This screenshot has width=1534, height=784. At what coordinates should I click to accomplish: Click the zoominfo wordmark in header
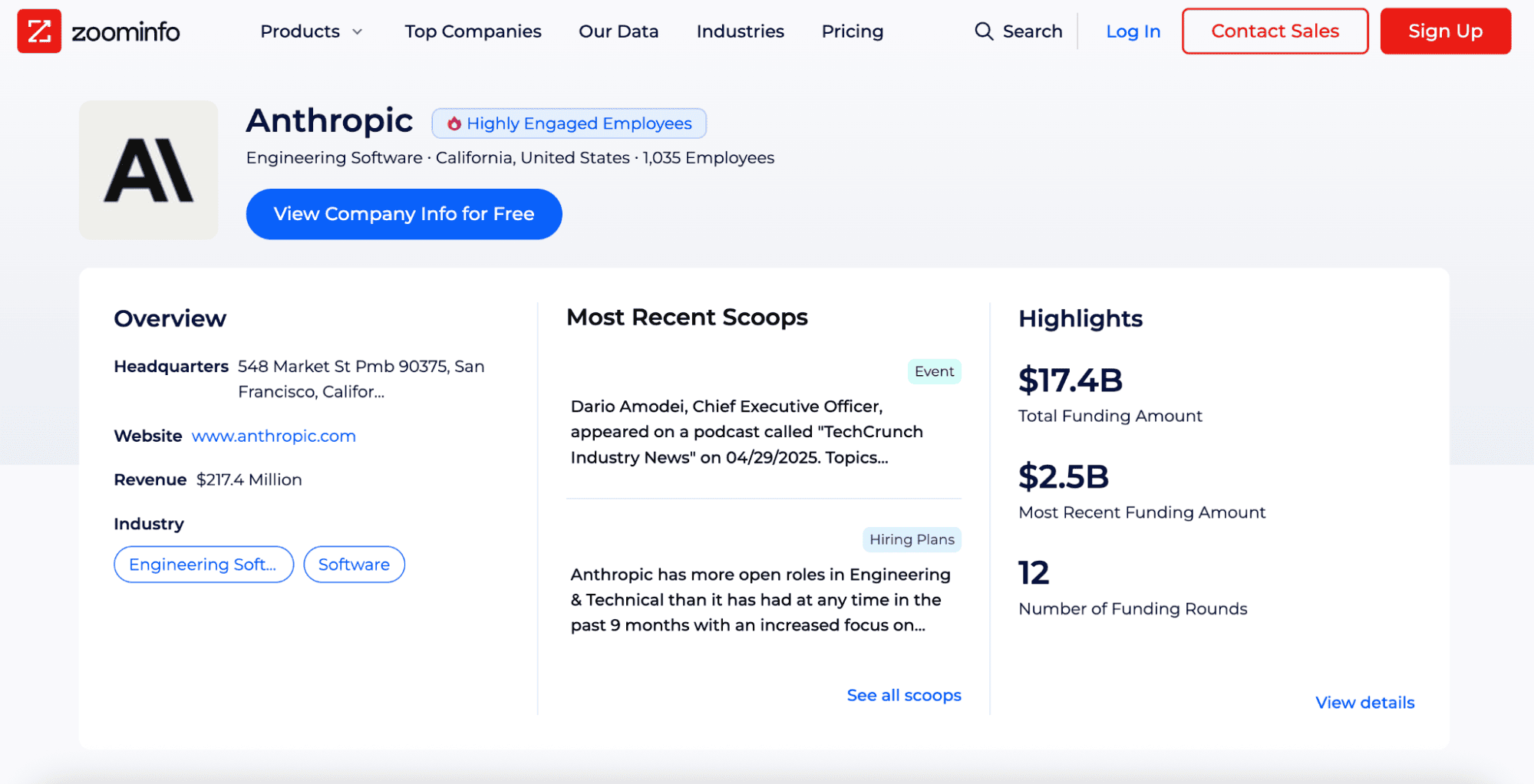[126, 31]
